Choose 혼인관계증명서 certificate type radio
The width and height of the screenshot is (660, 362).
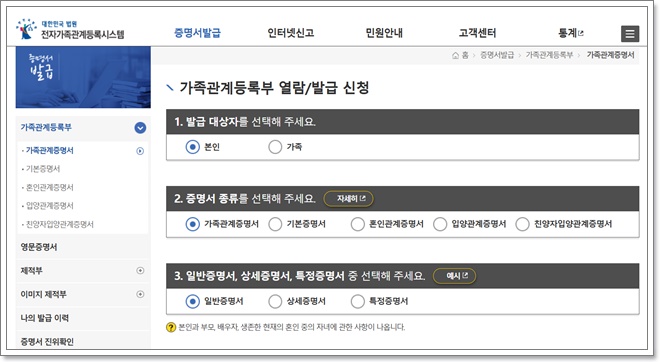click(357, 224)
